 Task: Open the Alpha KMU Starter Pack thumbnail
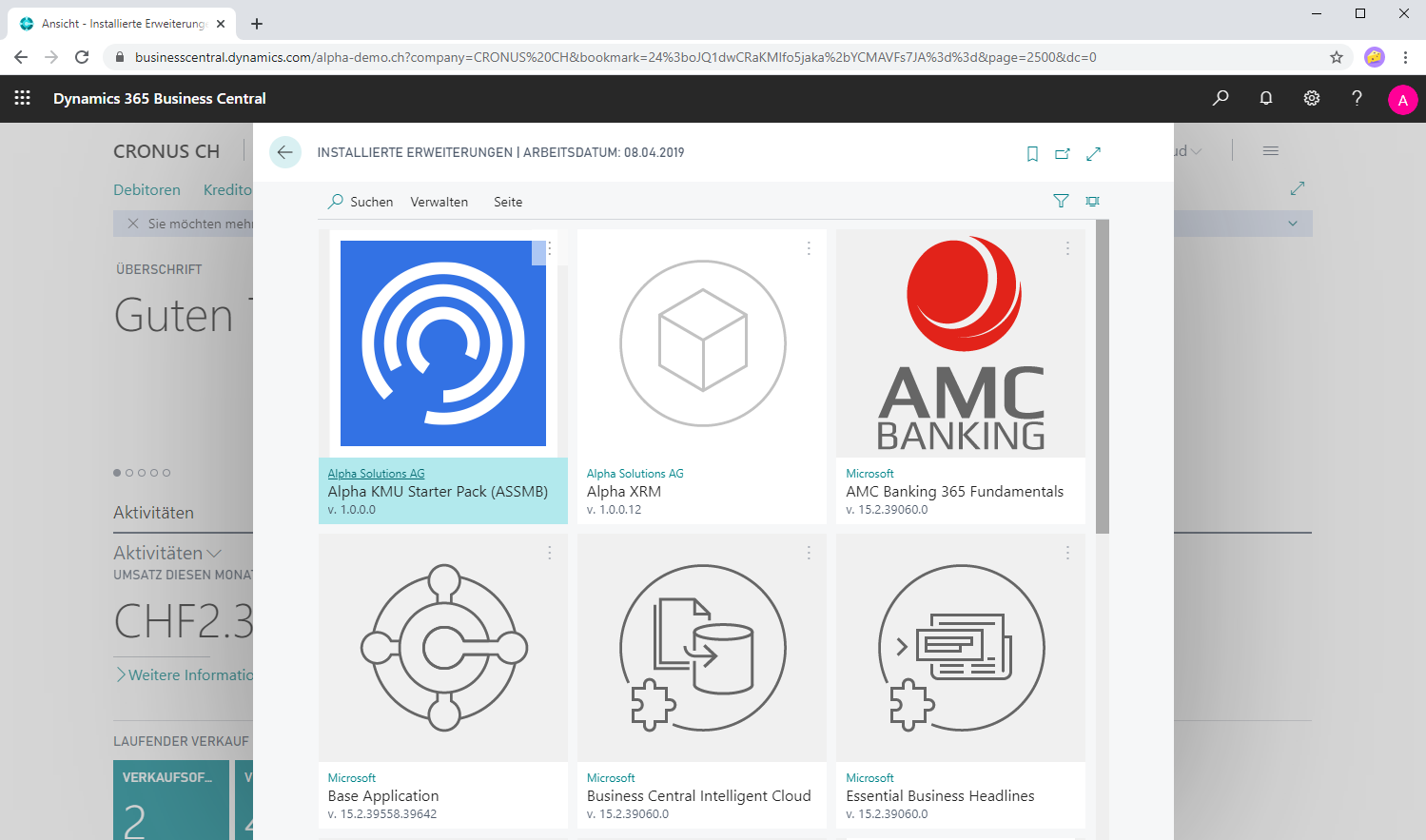443,343
